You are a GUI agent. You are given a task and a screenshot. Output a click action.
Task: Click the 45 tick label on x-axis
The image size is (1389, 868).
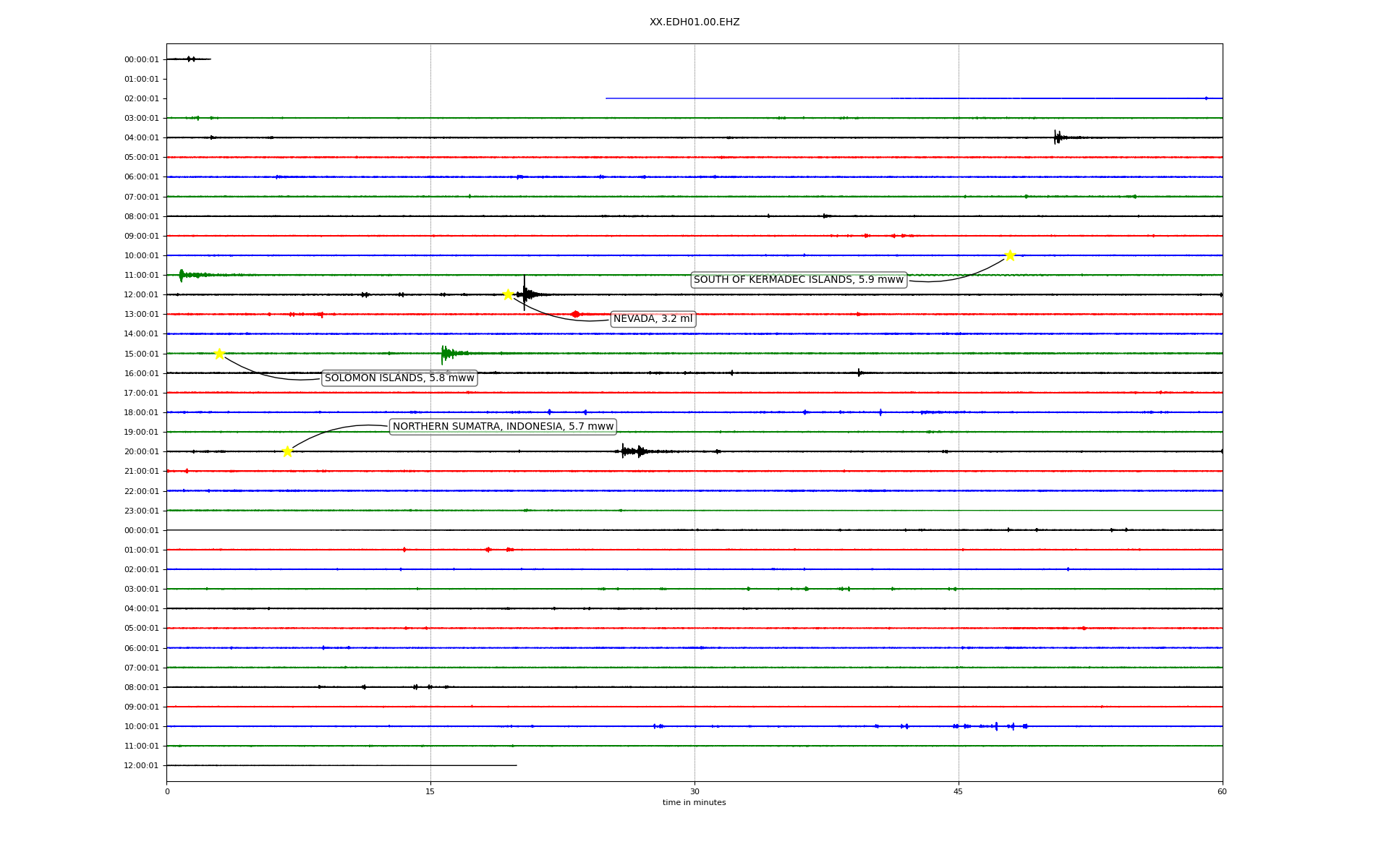pos(959,791)
